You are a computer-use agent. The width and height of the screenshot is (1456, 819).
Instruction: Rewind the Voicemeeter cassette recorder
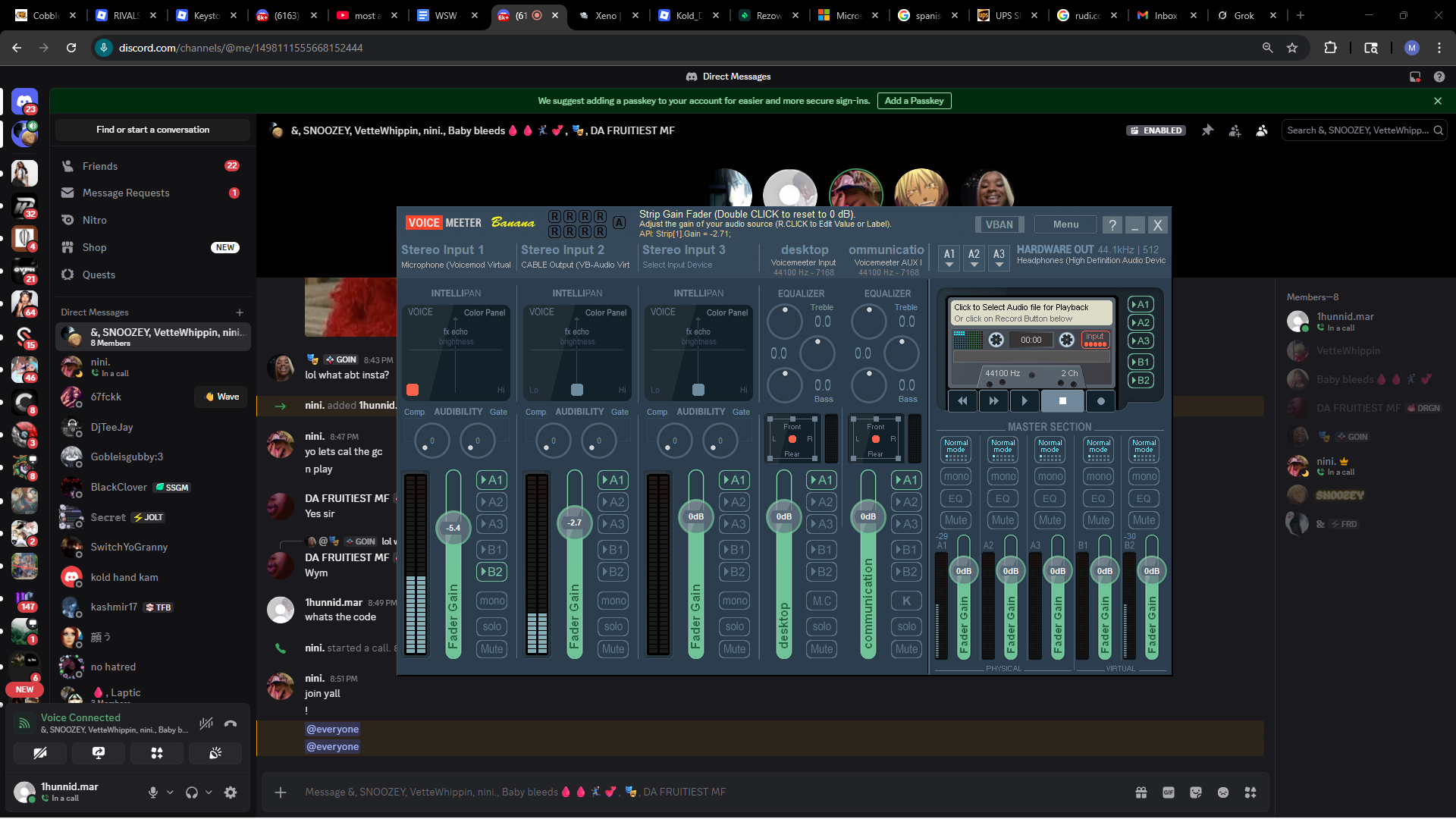click(962, 401)
